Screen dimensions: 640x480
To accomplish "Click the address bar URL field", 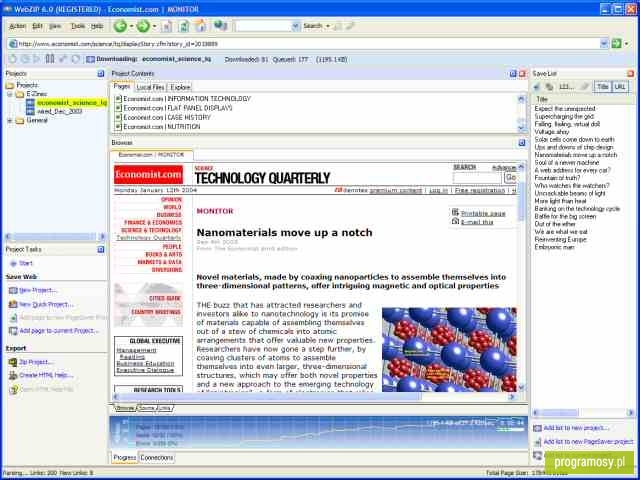I will click(x=304, y=43).
